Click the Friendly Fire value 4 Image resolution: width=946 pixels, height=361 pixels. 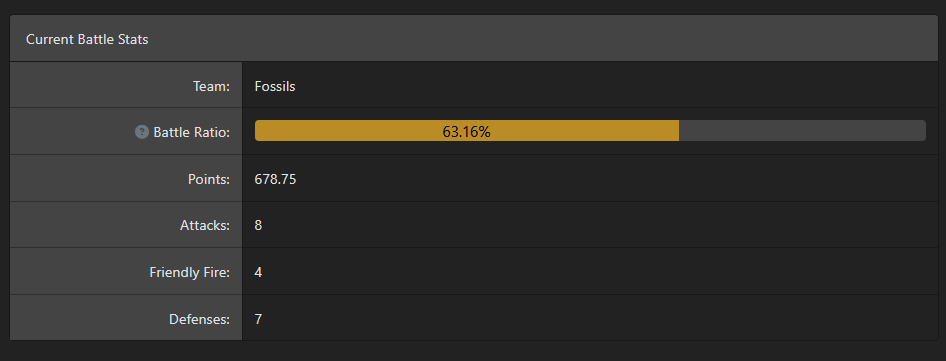pyautogui.click(x=258, y=272)
